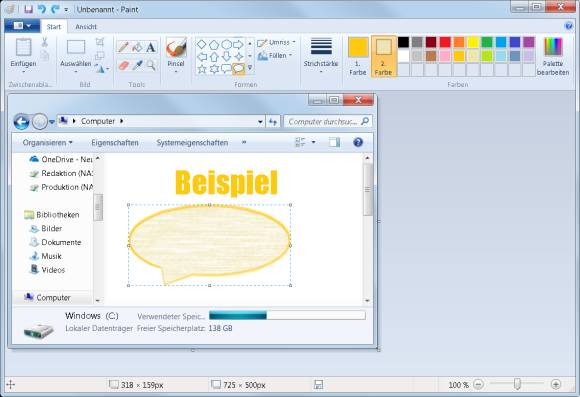
Task: Open the Füllen fill dropdown
Action: [275, 56]
